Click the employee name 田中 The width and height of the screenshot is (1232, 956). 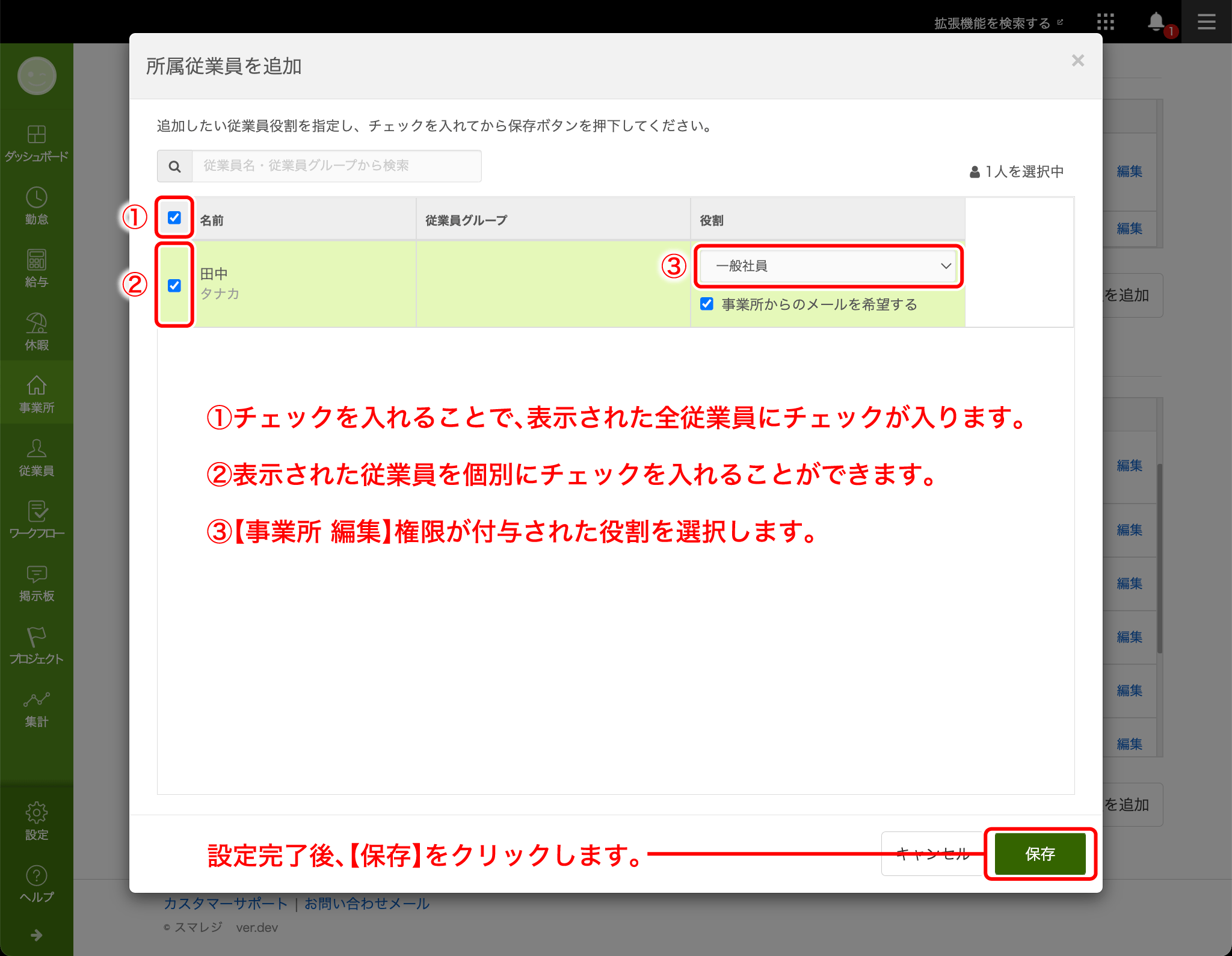[214, 274]
